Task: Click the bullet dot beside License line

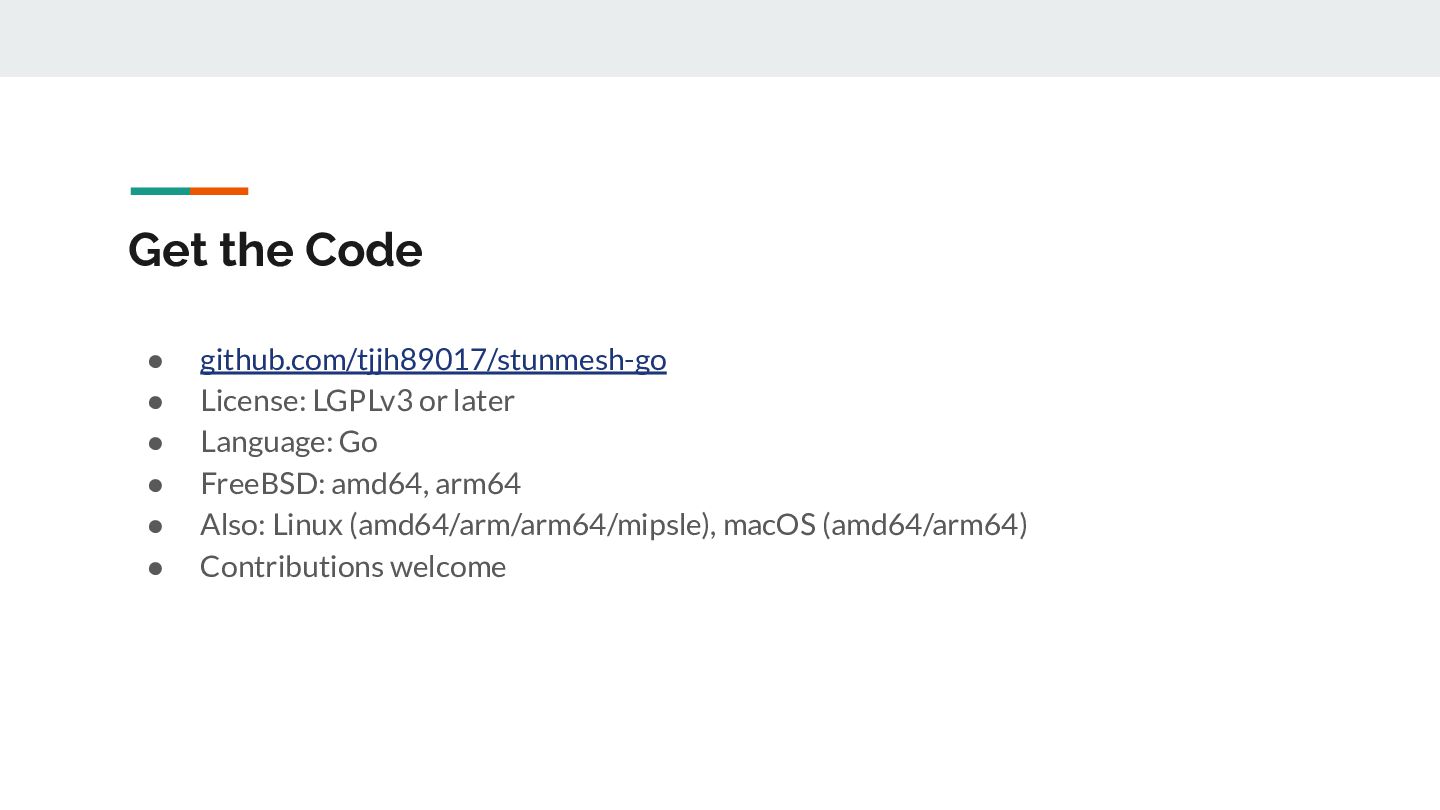Action: pos(156,401)
